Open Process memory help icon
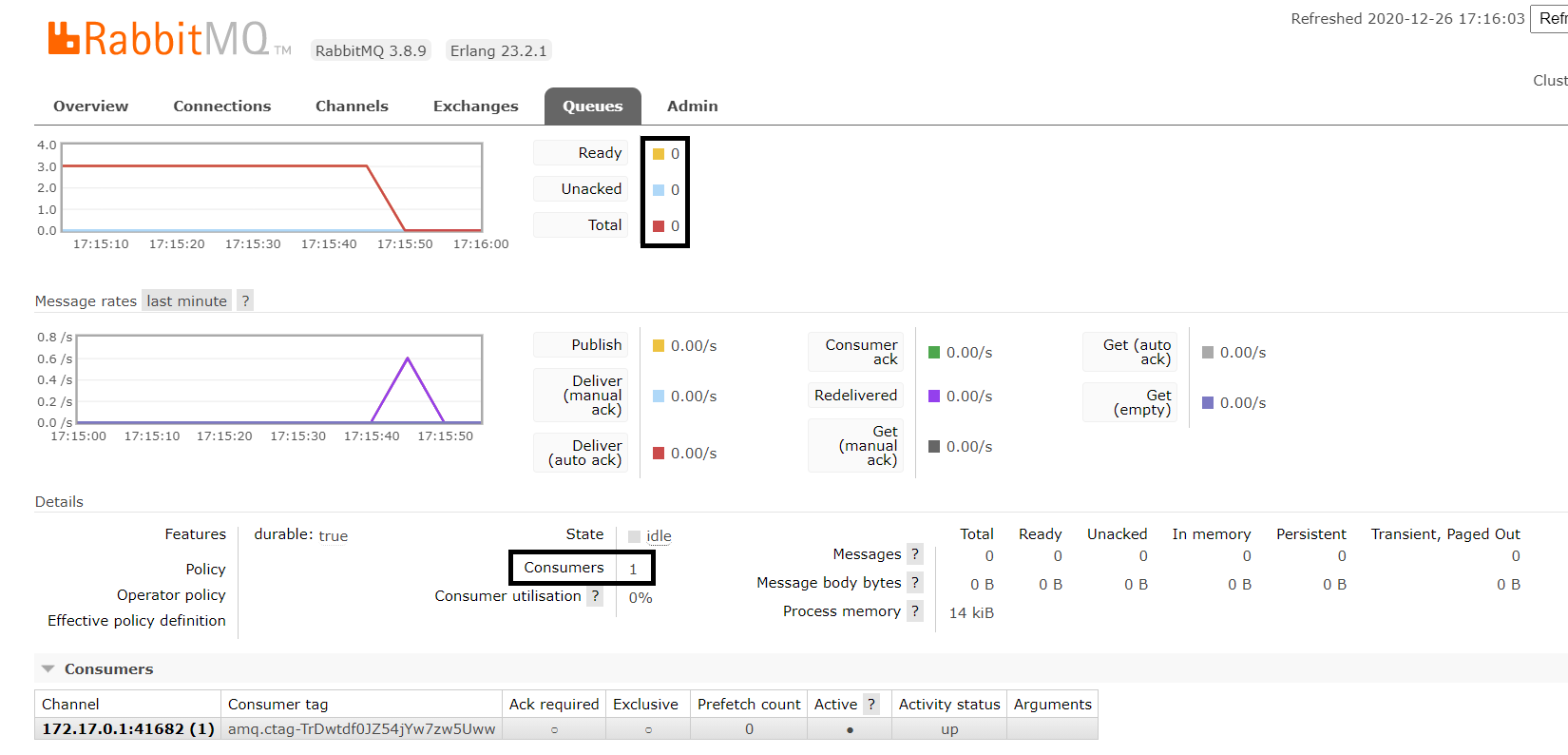The height and width of the screenshot is (755, 1568). (915, 610)
